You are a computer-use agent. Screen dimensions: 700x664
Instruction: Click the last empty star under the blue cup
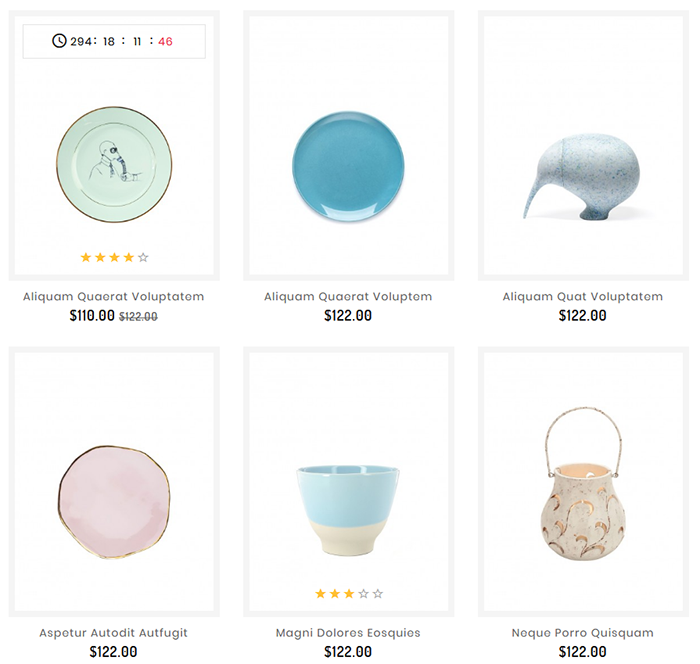(x=377, y=593)
